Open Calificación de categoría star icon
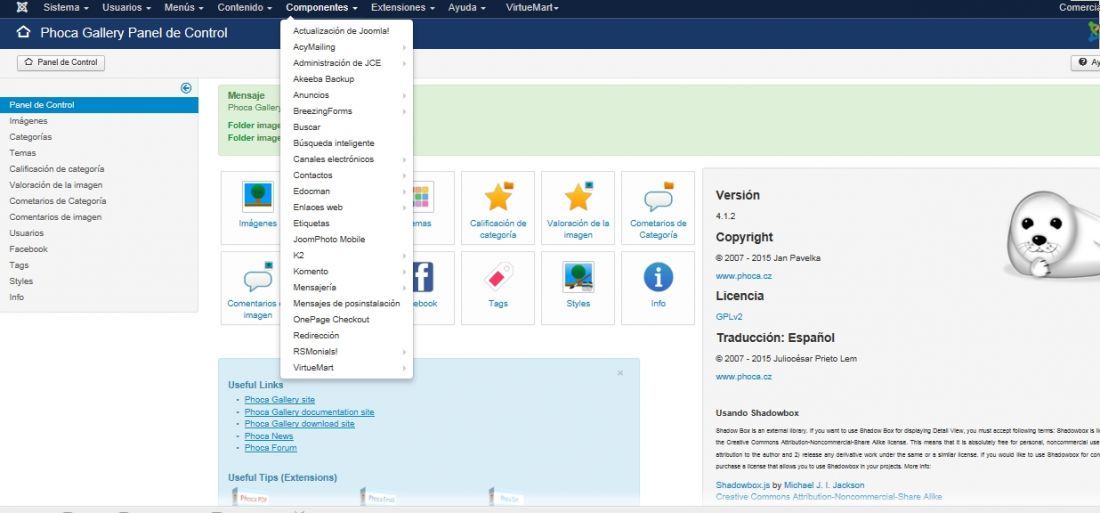1100x513 pixels. (498, 196)
